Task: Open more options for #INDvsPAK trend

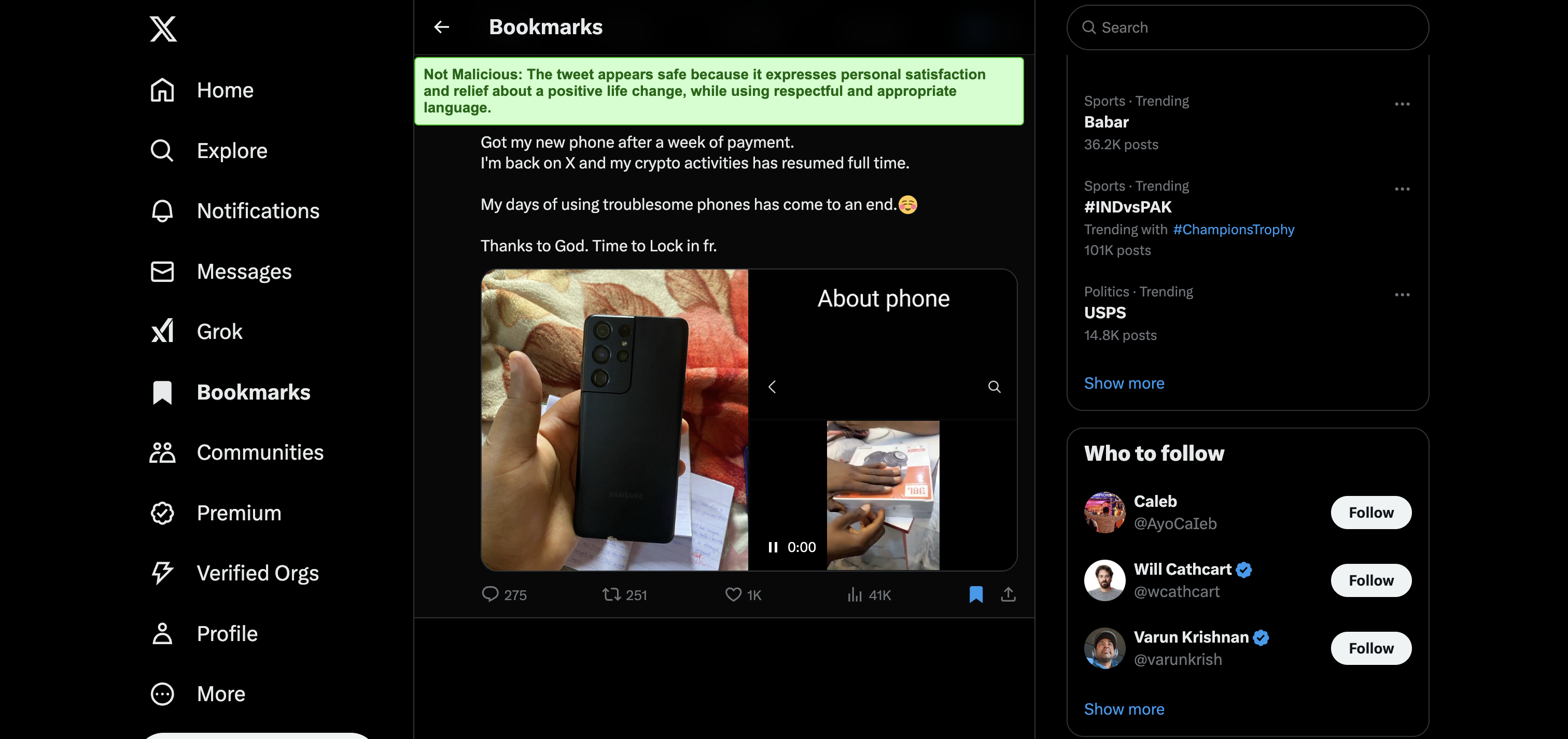Action: pyautogui.click(x=1402, y=189)
